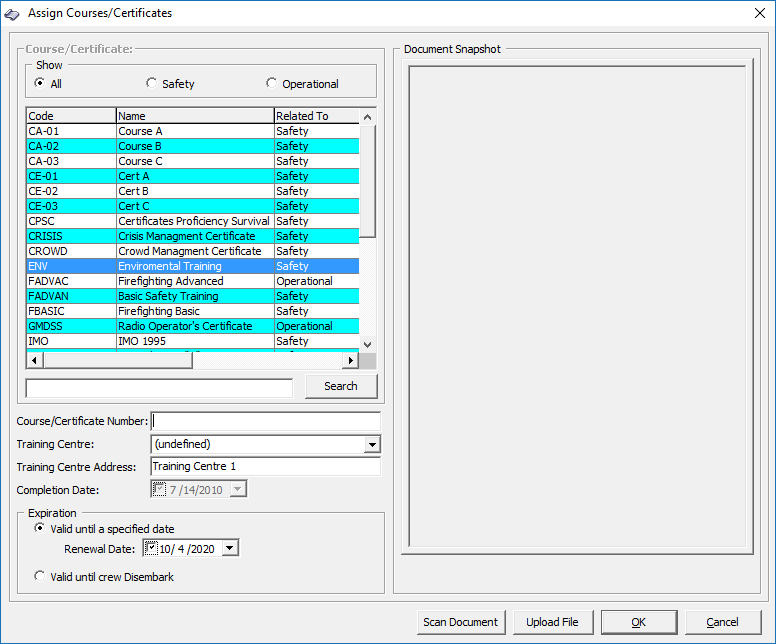776x644 pixels.
Task: Confirm with the OK button
Action: [639, 622]
